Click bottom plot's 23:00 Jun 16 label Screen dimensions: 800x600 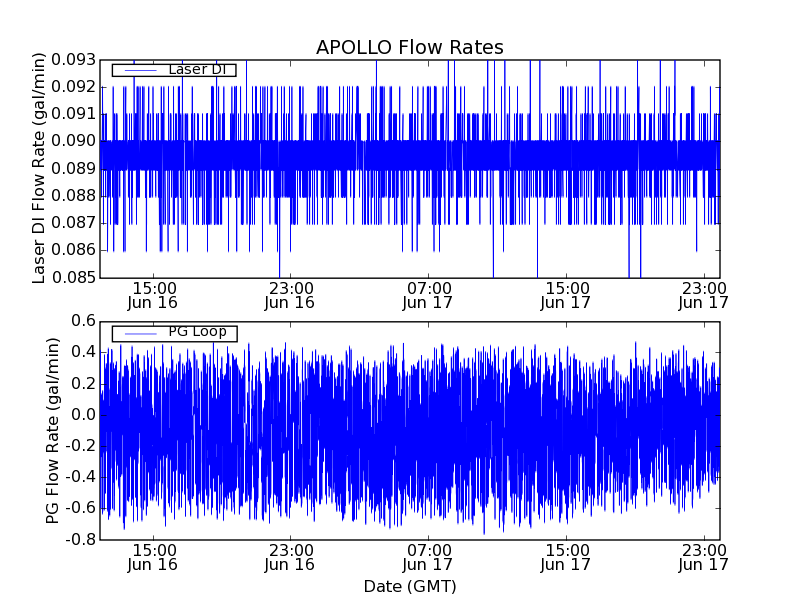pyautogui.click(x=290, y=558)
